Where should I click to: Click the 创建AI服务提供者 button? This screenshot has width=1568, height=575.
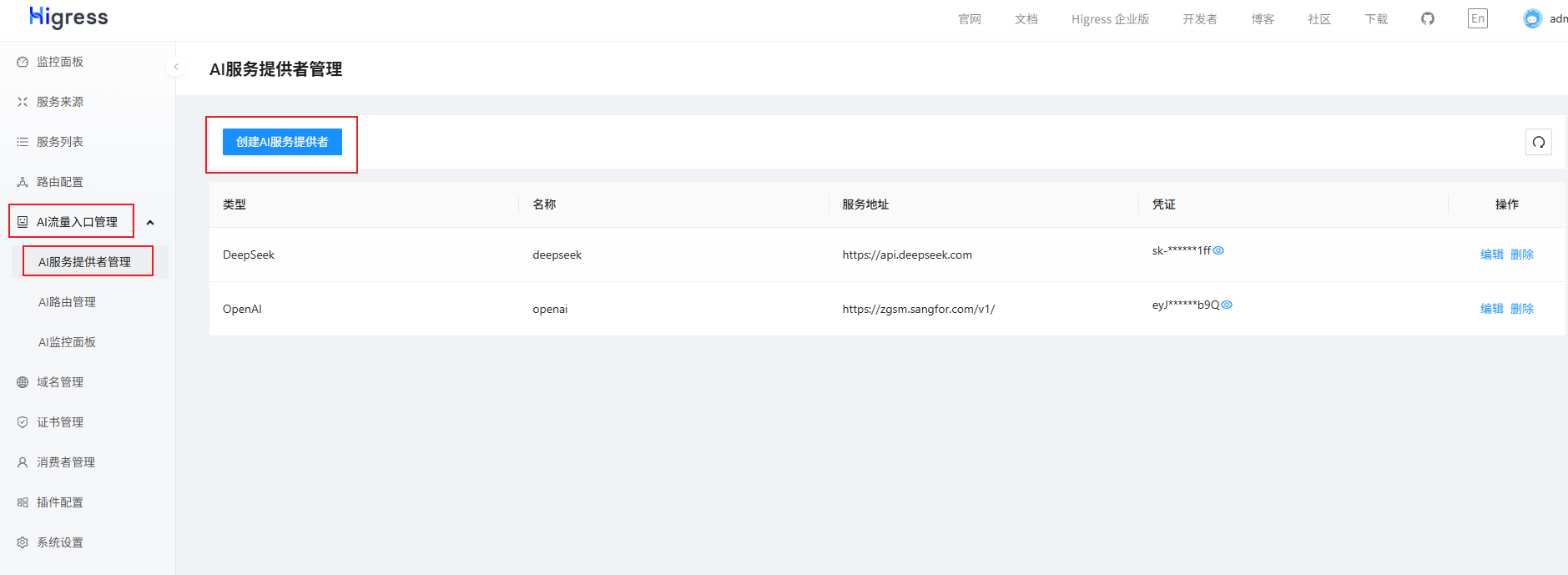point(282,142)
